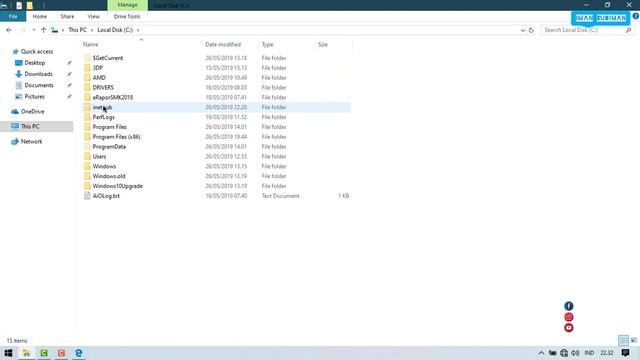Go up one level with Up arrow
This screenshot has height=360, width=640.
point(43,30)
